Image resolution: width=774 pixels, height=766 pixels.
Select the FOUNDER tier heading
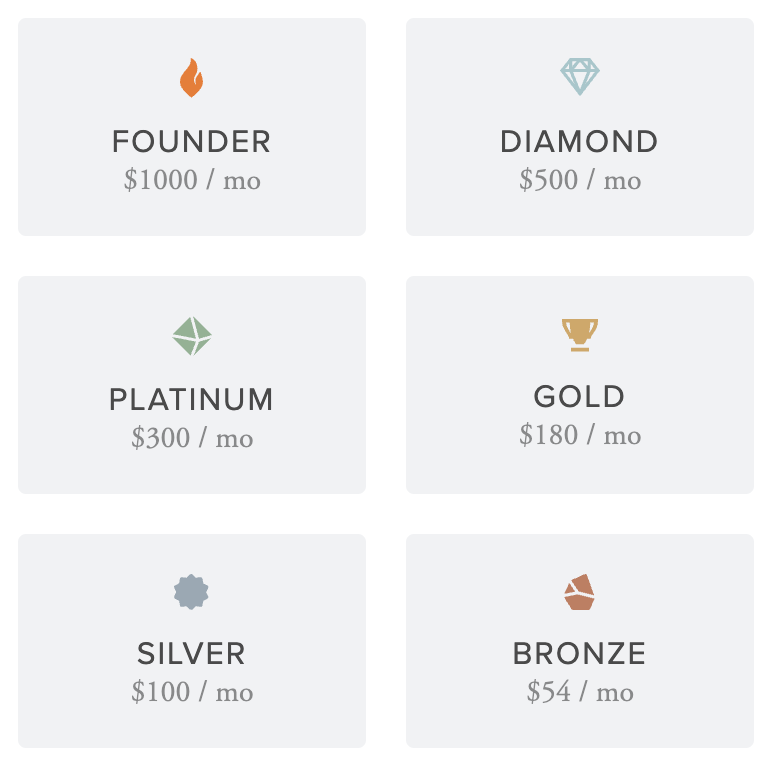click(192, 142)
